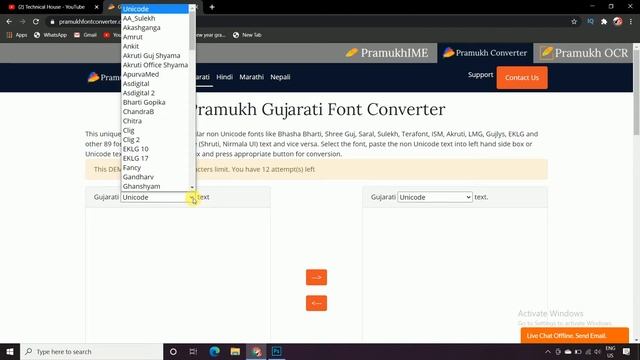Pick EKLG 17 from the font list
This screenshot has height=360, width=640.
[155, 158]
